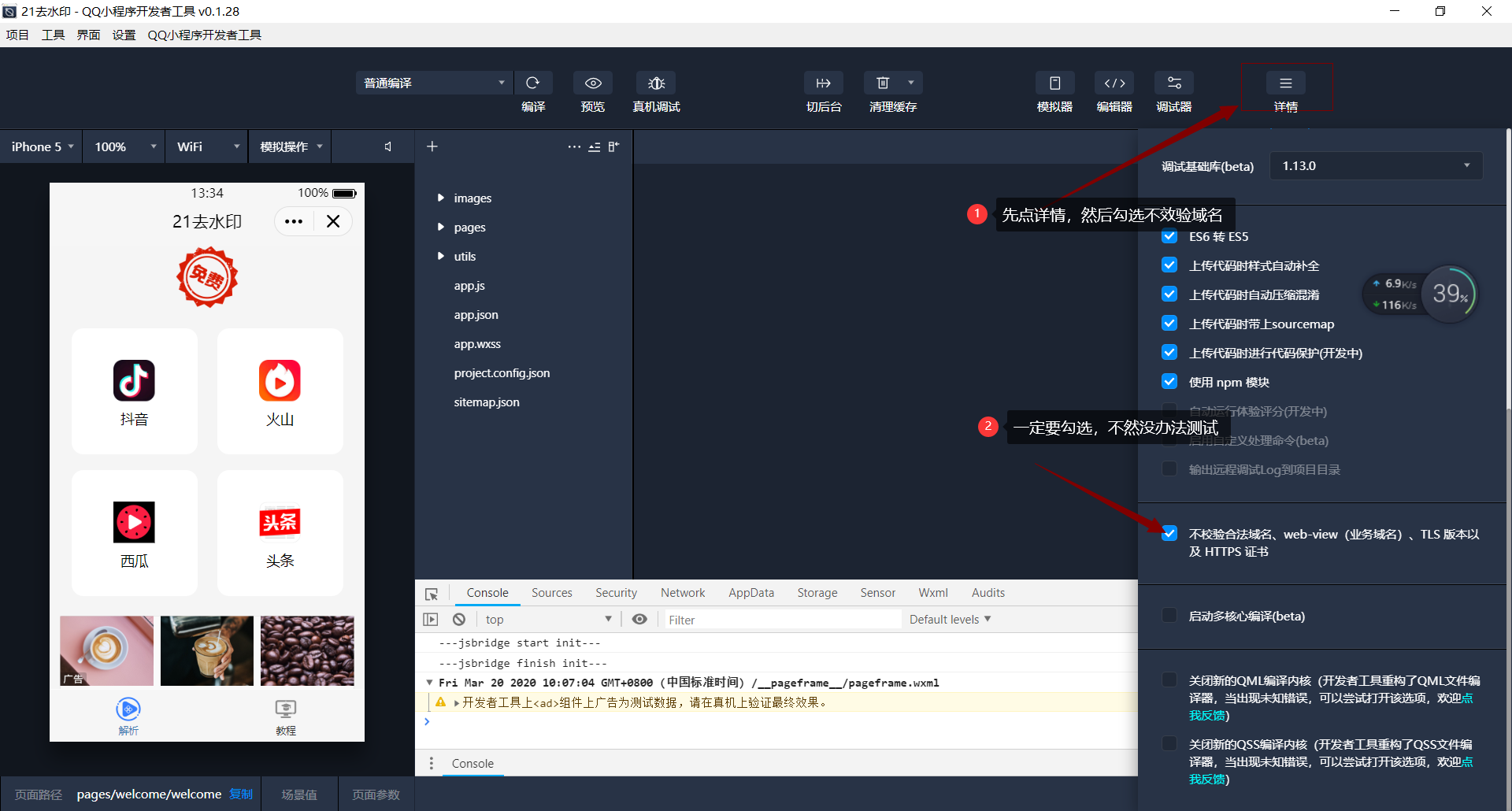The height and width of the screenshot is (811, 1512).
Task: Click the Douyin app icon in simulator
Action: tap(134, 381)
